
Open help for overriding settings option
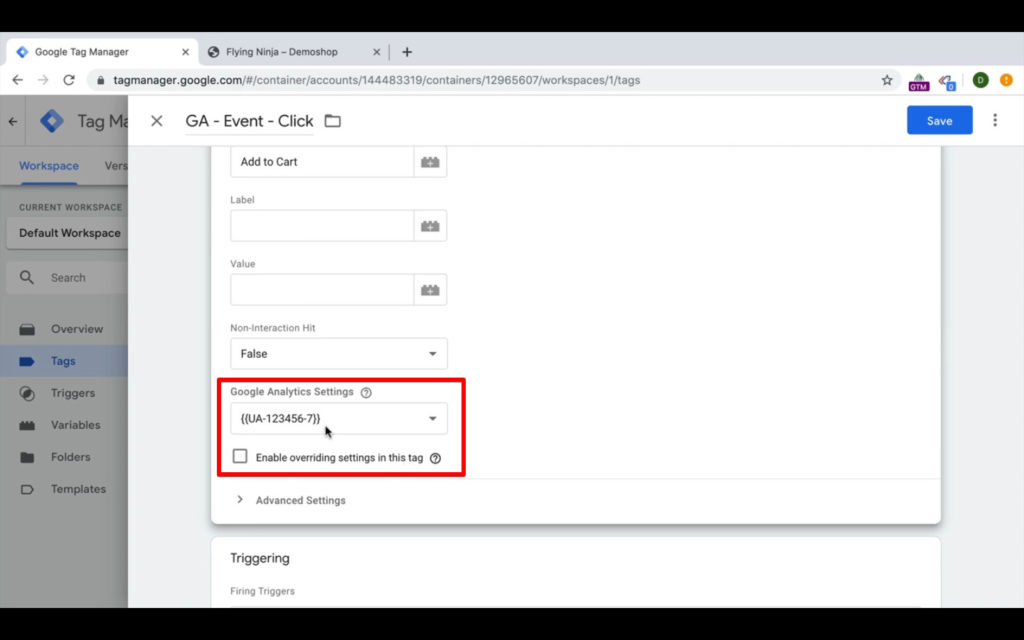436,458
